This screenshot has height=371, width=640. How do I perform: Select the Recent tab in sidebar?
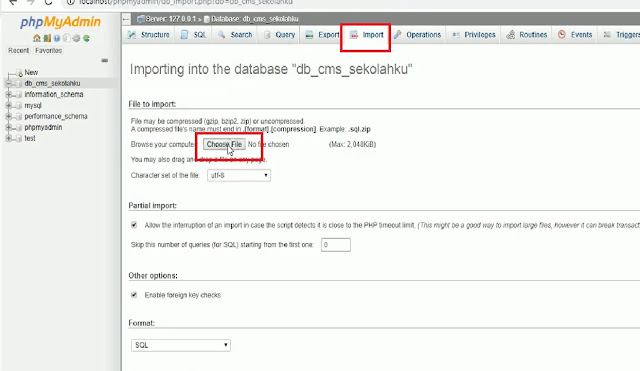pyautogui.click(x=18, y=51)
